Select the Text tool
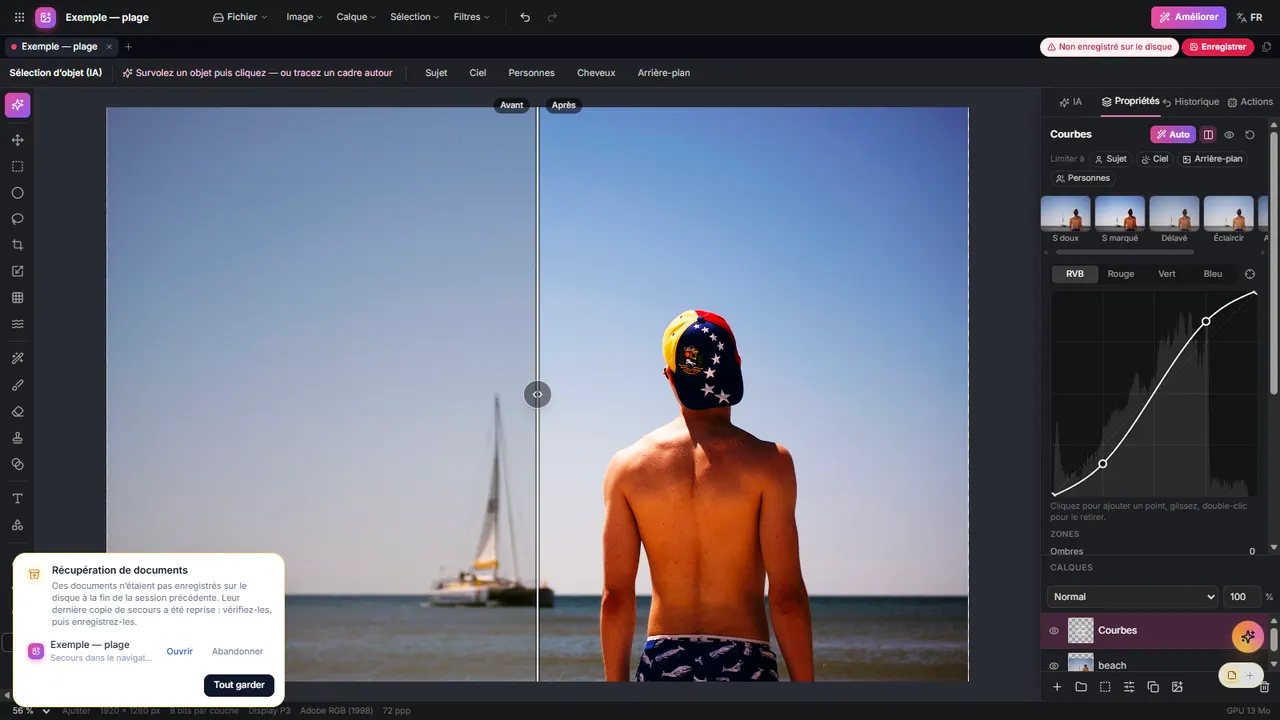1280x720 pixels. tap(17, 498)
